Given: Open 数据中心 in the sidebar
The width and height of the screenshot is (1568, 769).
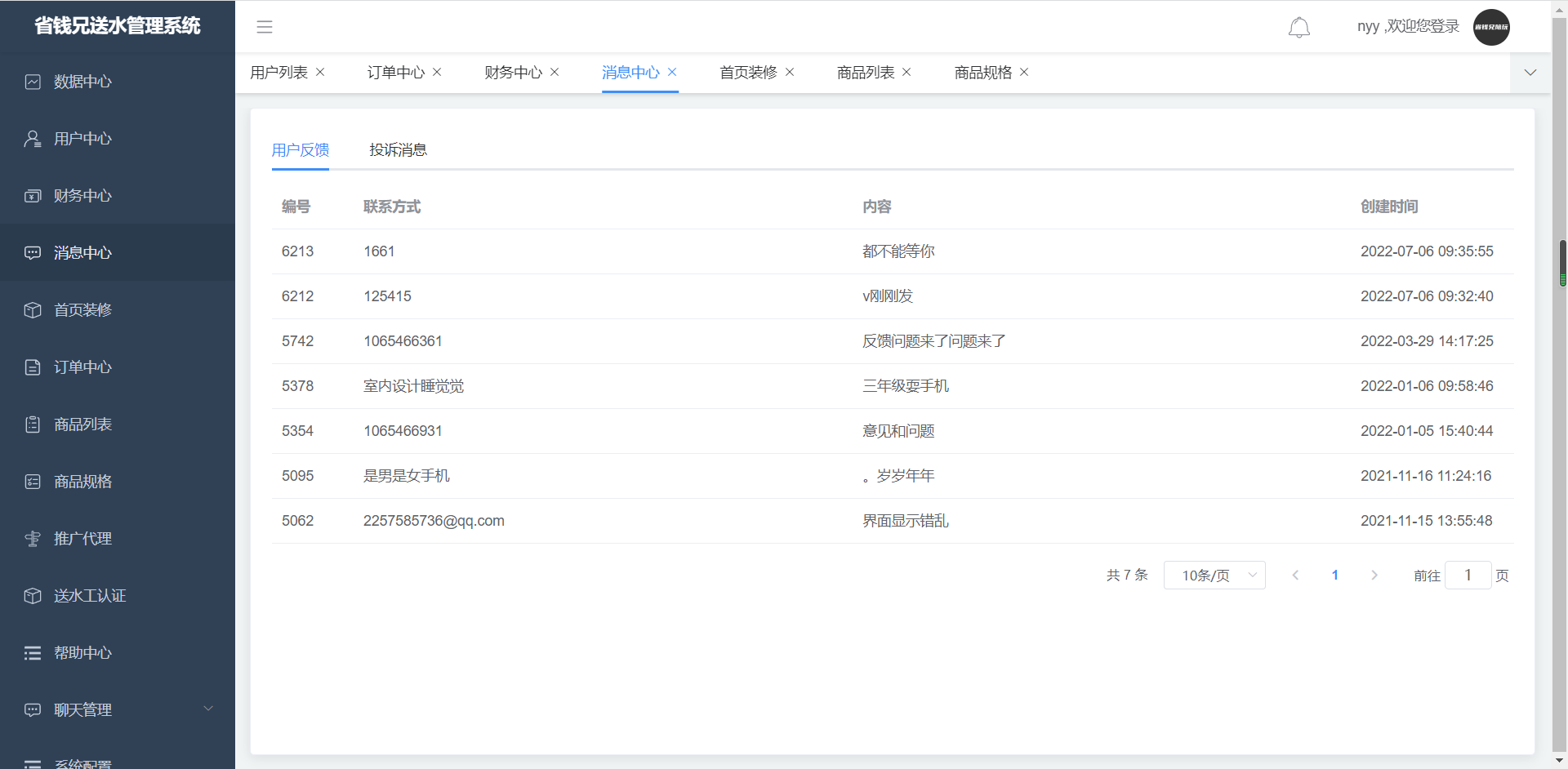Looking at the screenshot, I should click(82, 82).
